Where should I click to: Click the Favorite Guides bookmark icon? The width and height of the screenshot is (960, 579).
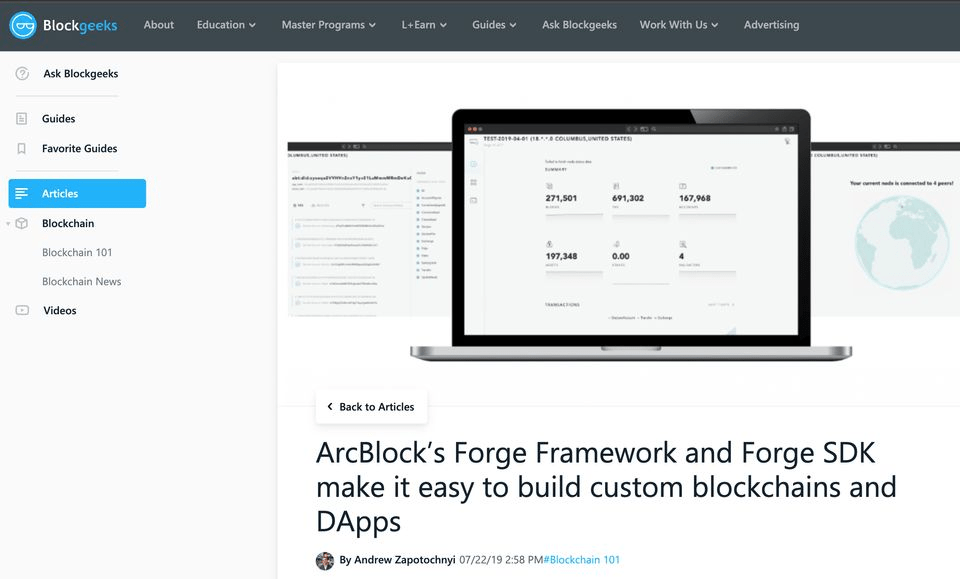tap(21, 149)
